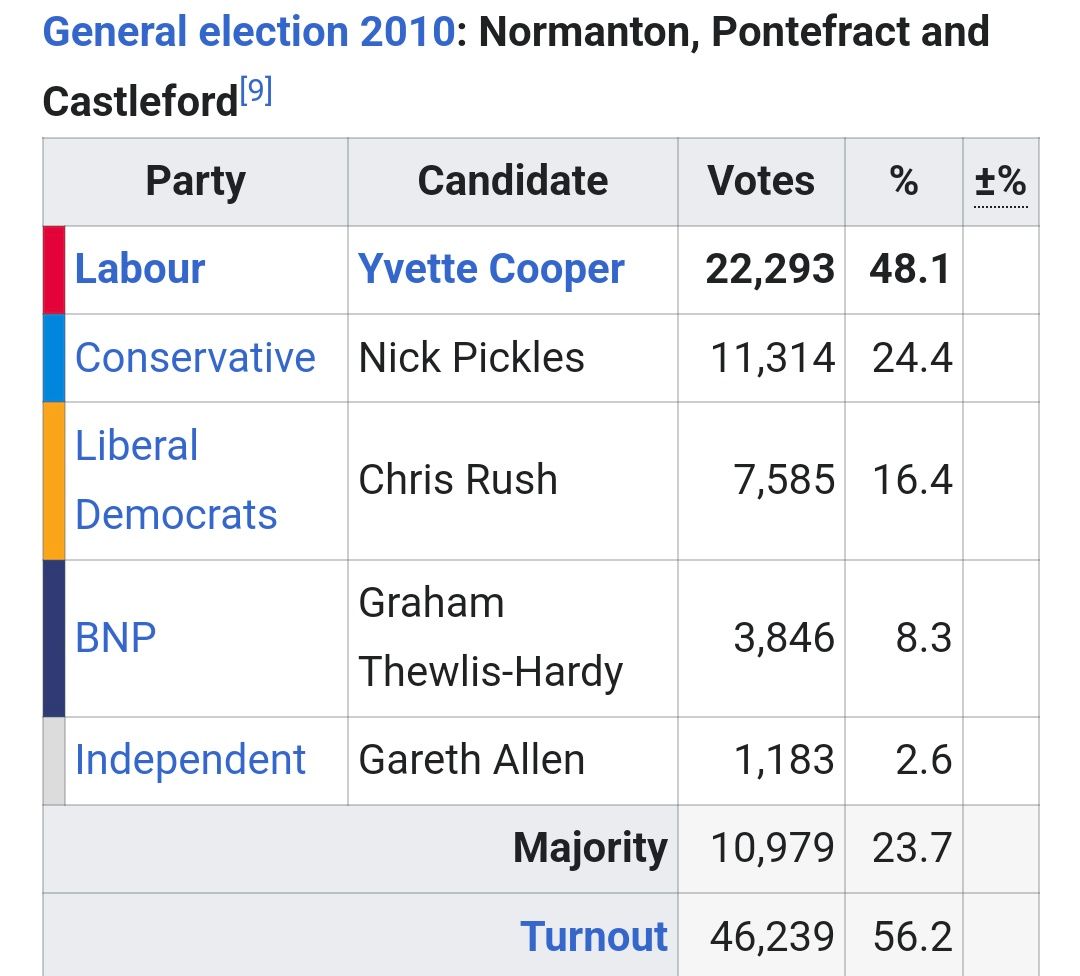Click the BNP party link

point(116,638)
